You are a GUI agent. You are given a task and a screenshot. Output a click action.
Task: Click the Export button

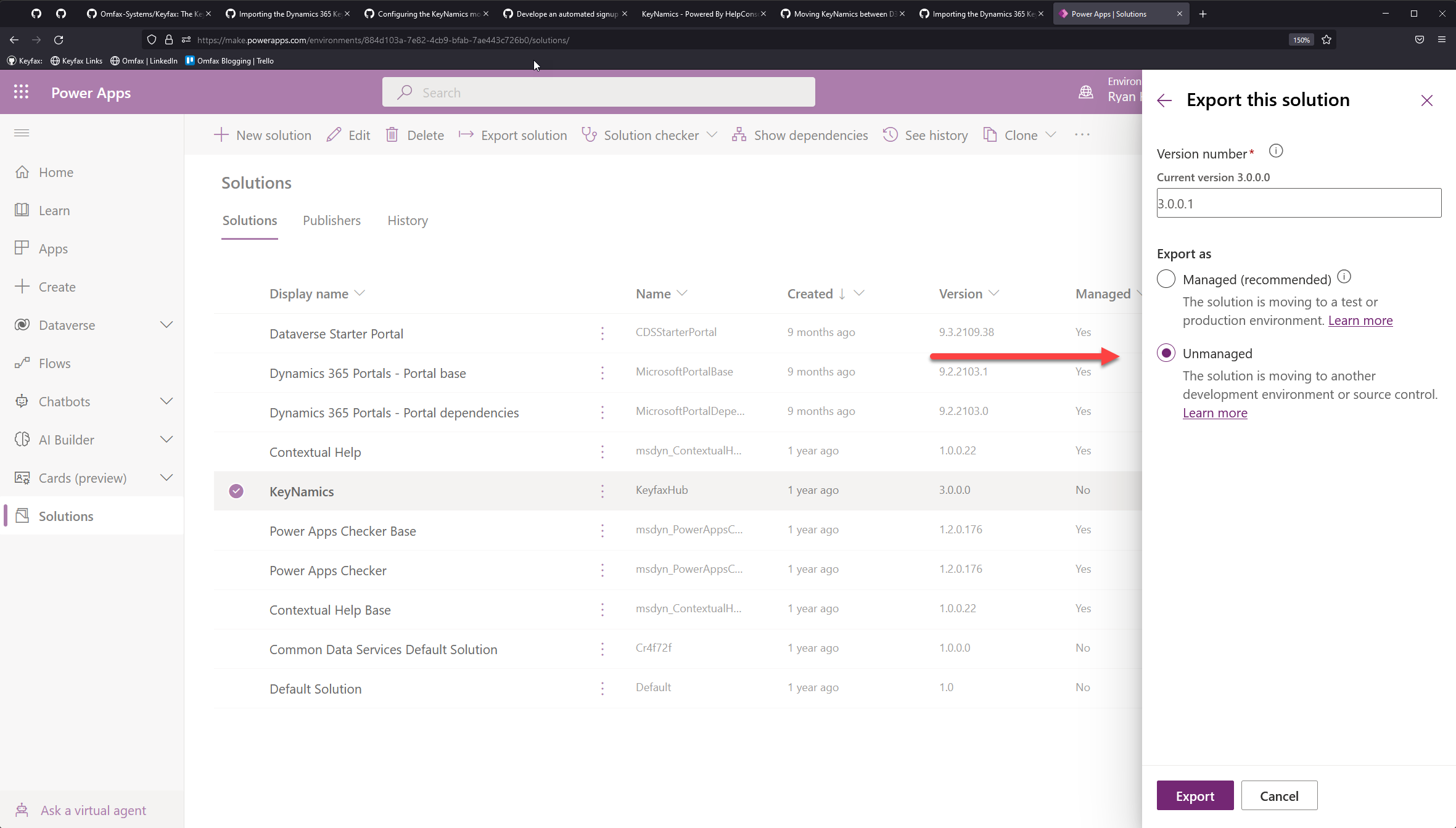click(1195, 795)
